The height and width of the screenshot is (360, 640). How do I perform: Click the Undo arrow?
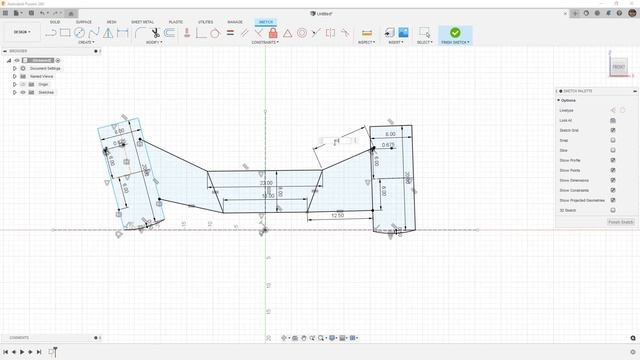pyautogui.click(x=42, y=13)
